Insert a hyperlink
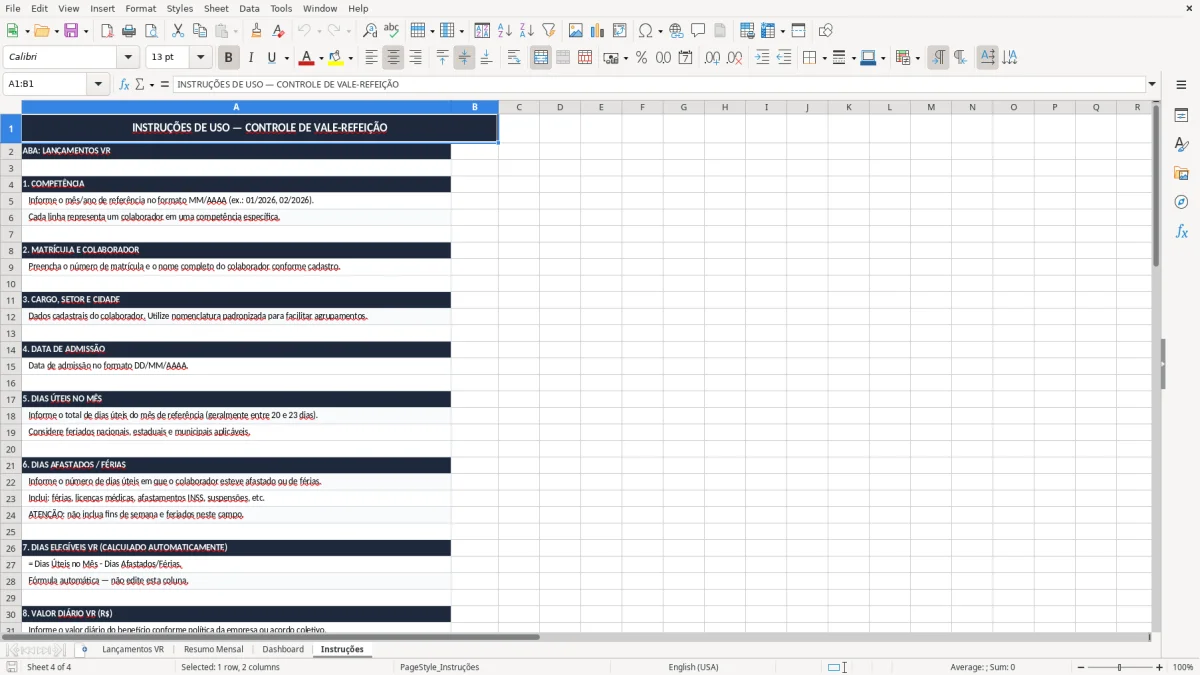Image resolution: width=1200 pixels, height=675 pixels. pos(676,31)
